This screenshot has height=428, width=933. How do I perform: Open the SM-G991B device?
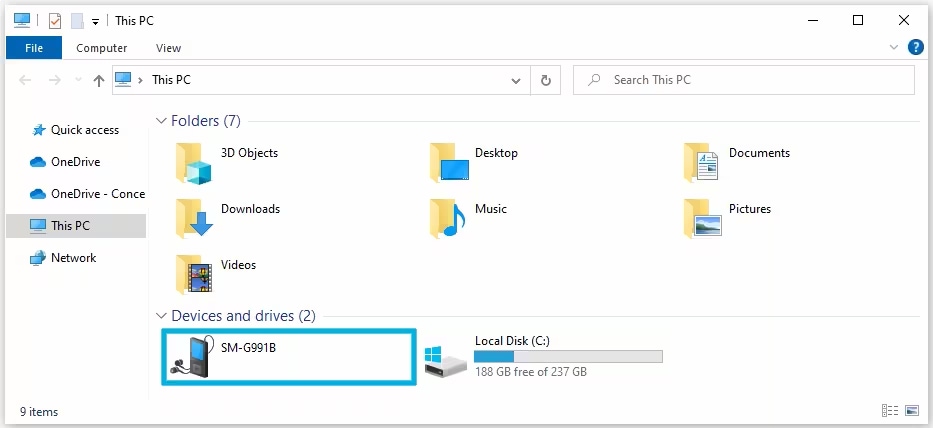tap(288, 358)
